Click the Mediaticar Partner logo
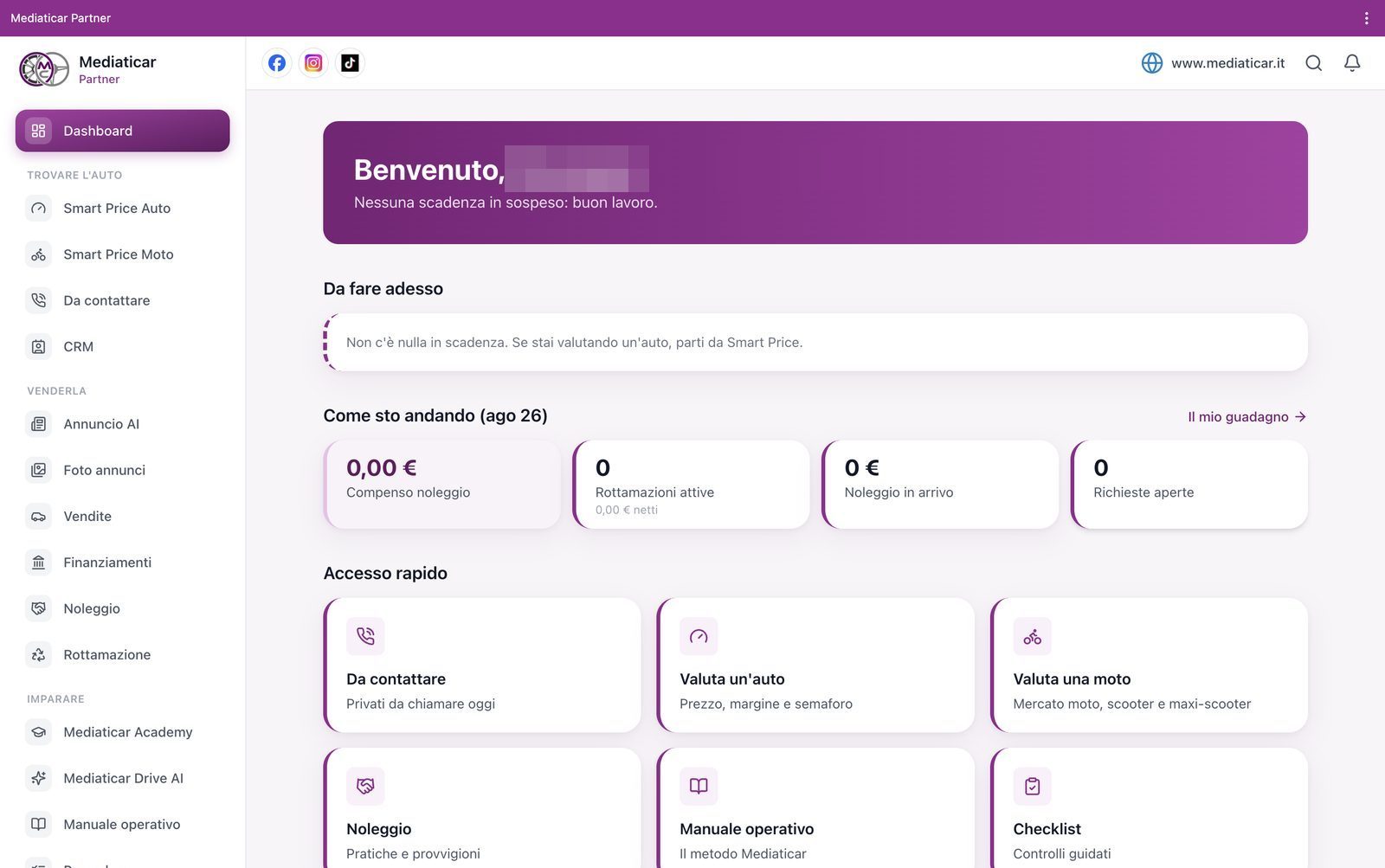Image resolution: width=1385 pixels, height=868 pixels. pyautogui.click(x=44, y=69)
